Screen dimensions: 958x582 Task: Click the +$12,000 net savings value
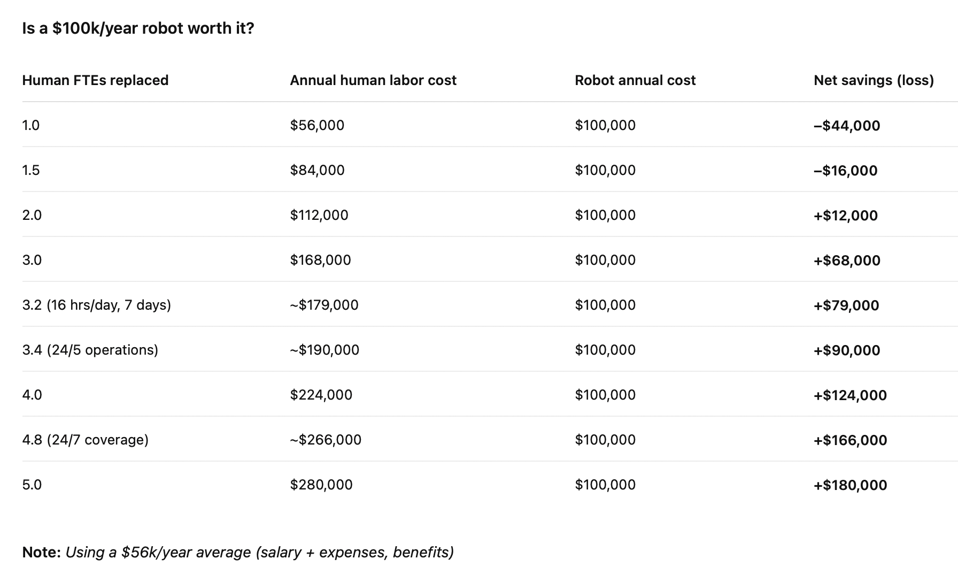845,216
